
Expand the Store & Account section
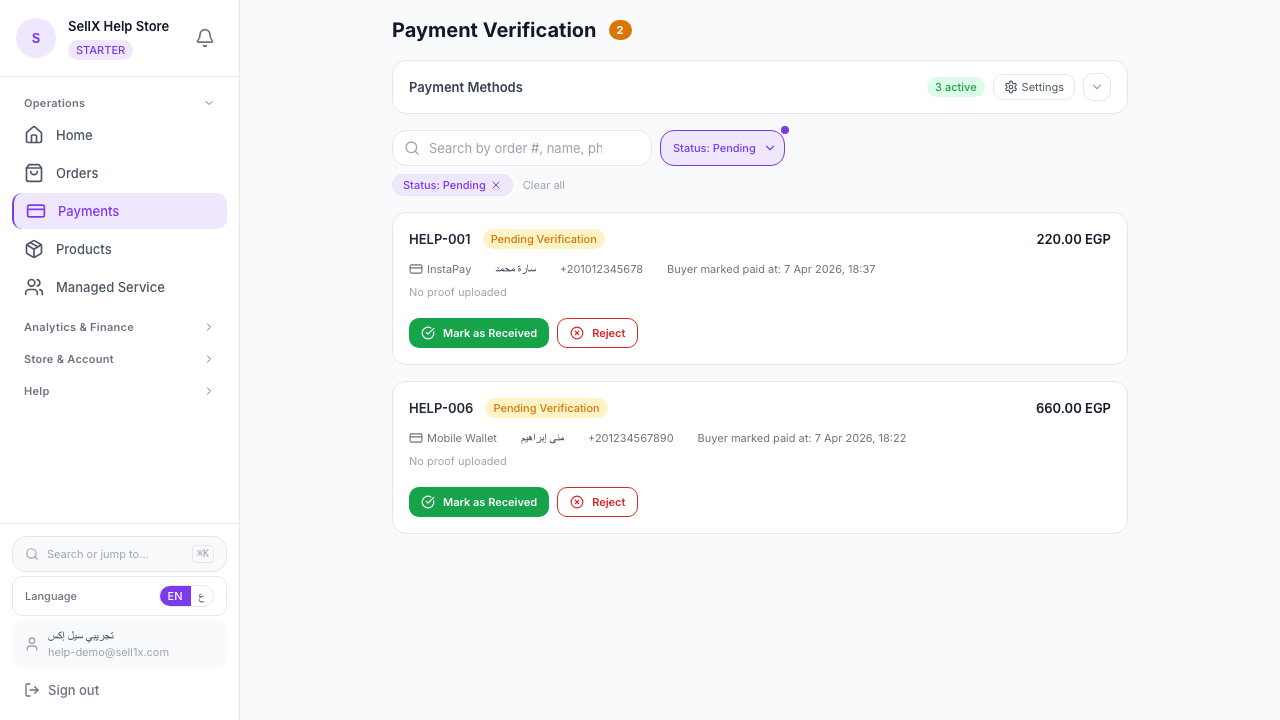[119, 359]
